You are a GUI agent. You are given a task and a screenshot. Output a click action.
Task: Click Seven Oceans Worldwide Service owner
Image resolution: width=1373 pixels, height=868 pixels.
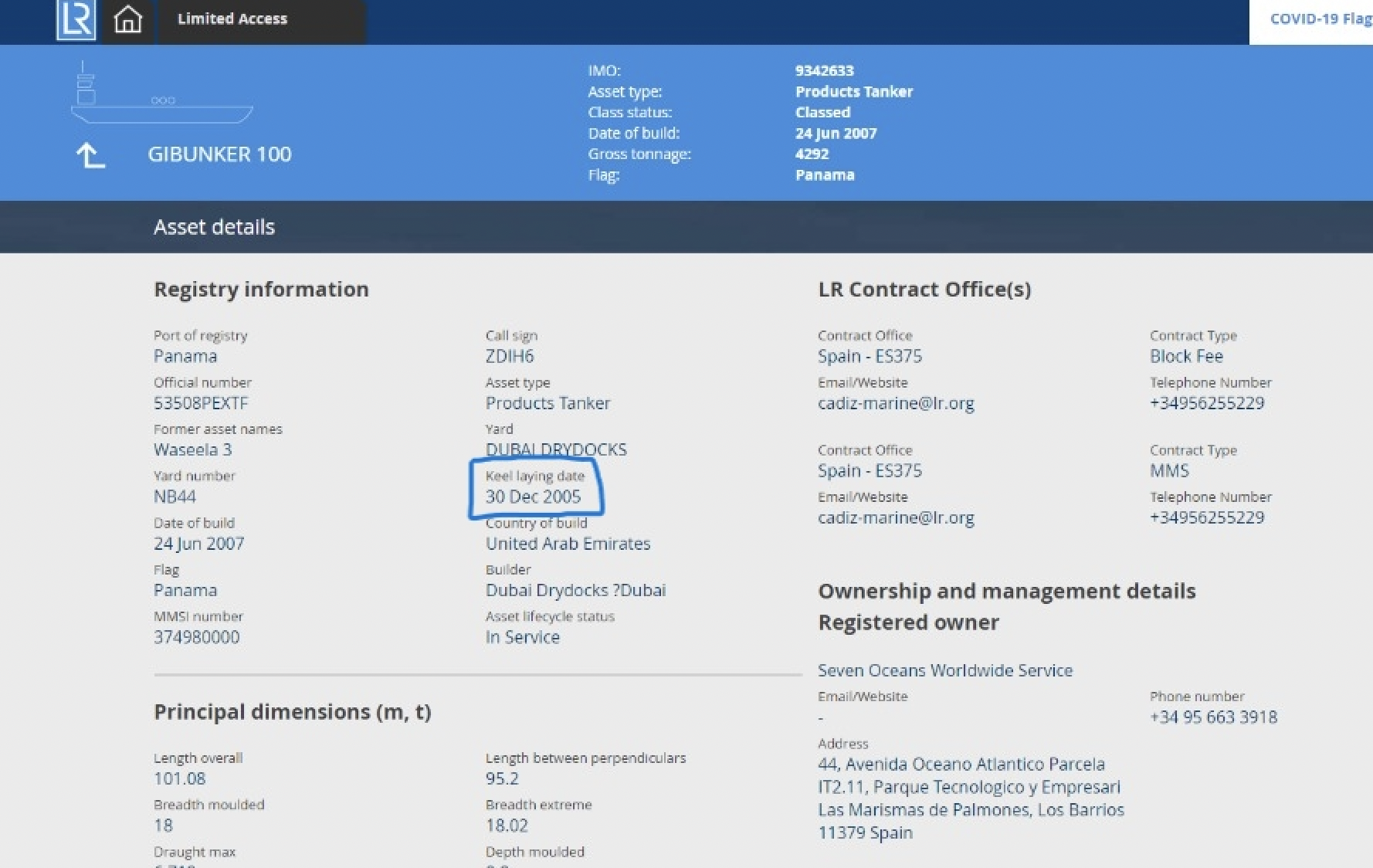[945, 670]
